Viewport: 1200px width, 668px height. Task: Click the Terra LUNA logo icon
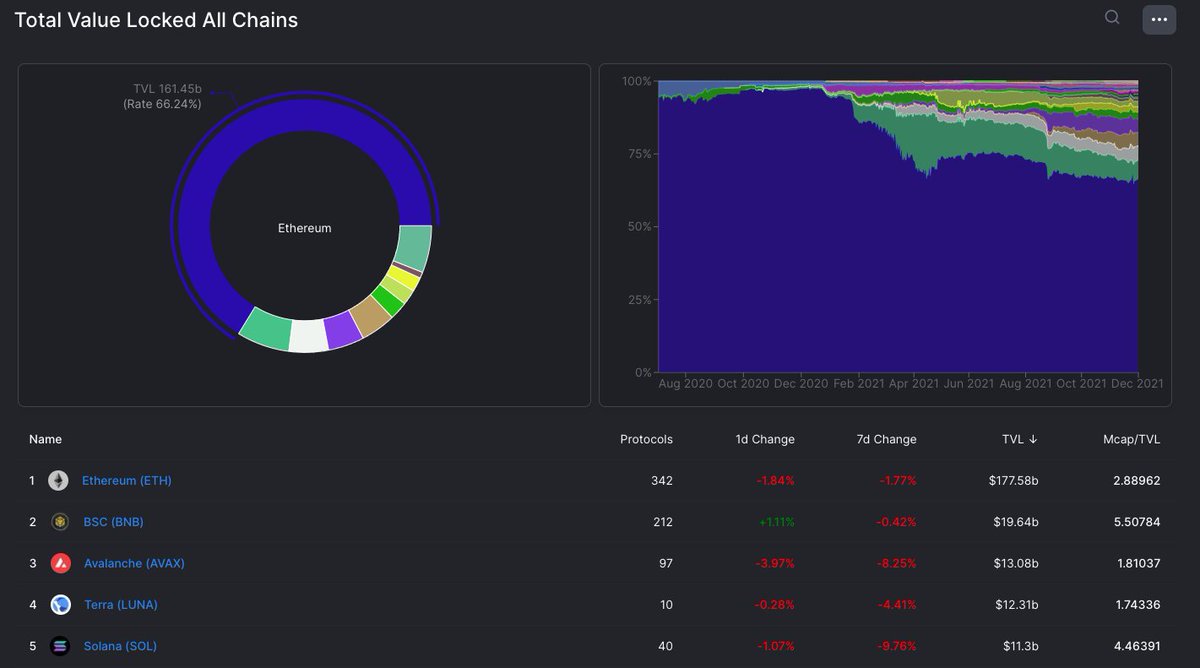point(60,604)
